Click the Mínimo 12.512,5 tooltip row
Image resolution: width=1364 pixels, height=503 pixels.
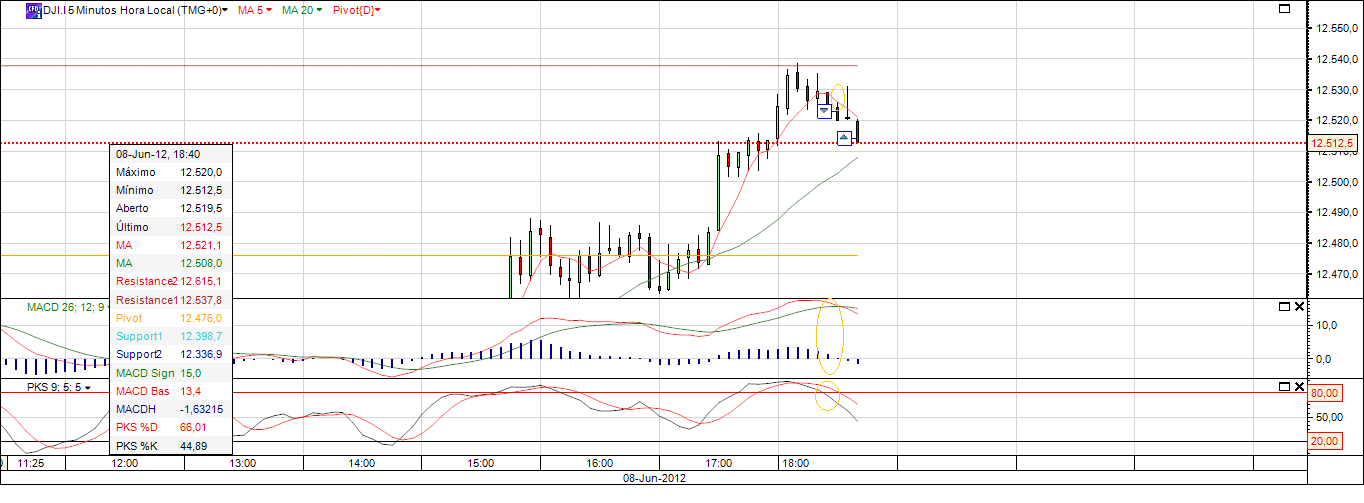click(171, 190)
